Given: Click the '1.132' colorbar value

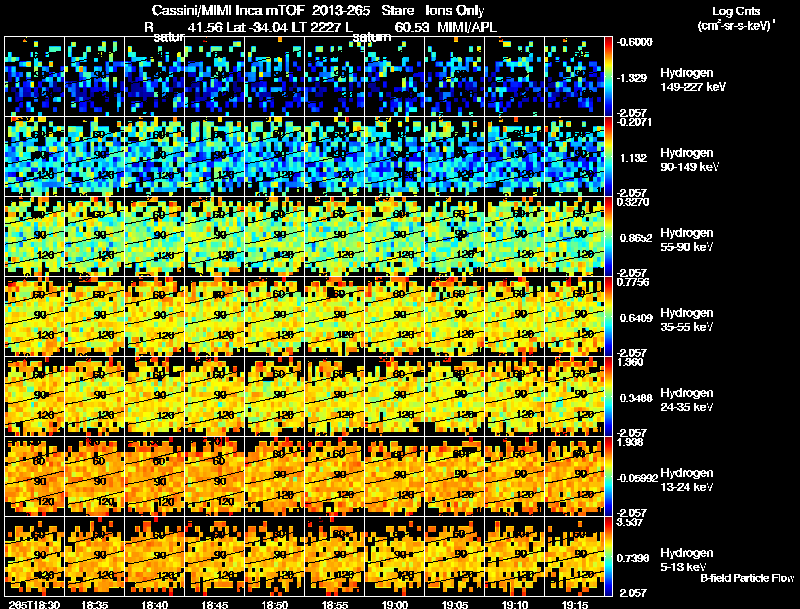Looking at the screenshot, I should coord(634,158).
